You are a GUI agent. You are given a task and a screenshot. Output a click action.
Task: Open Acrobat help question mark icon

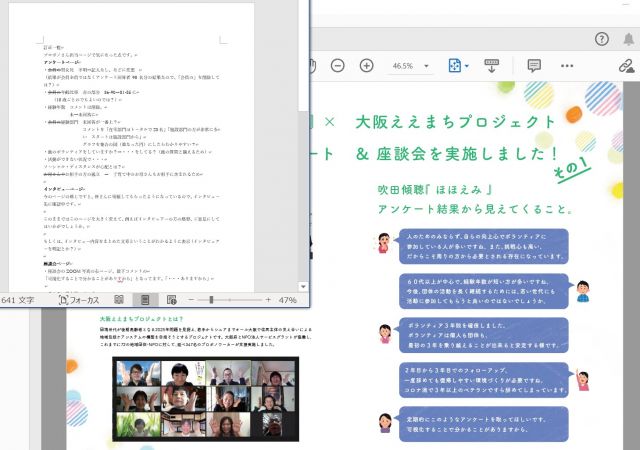coord(602,39)
